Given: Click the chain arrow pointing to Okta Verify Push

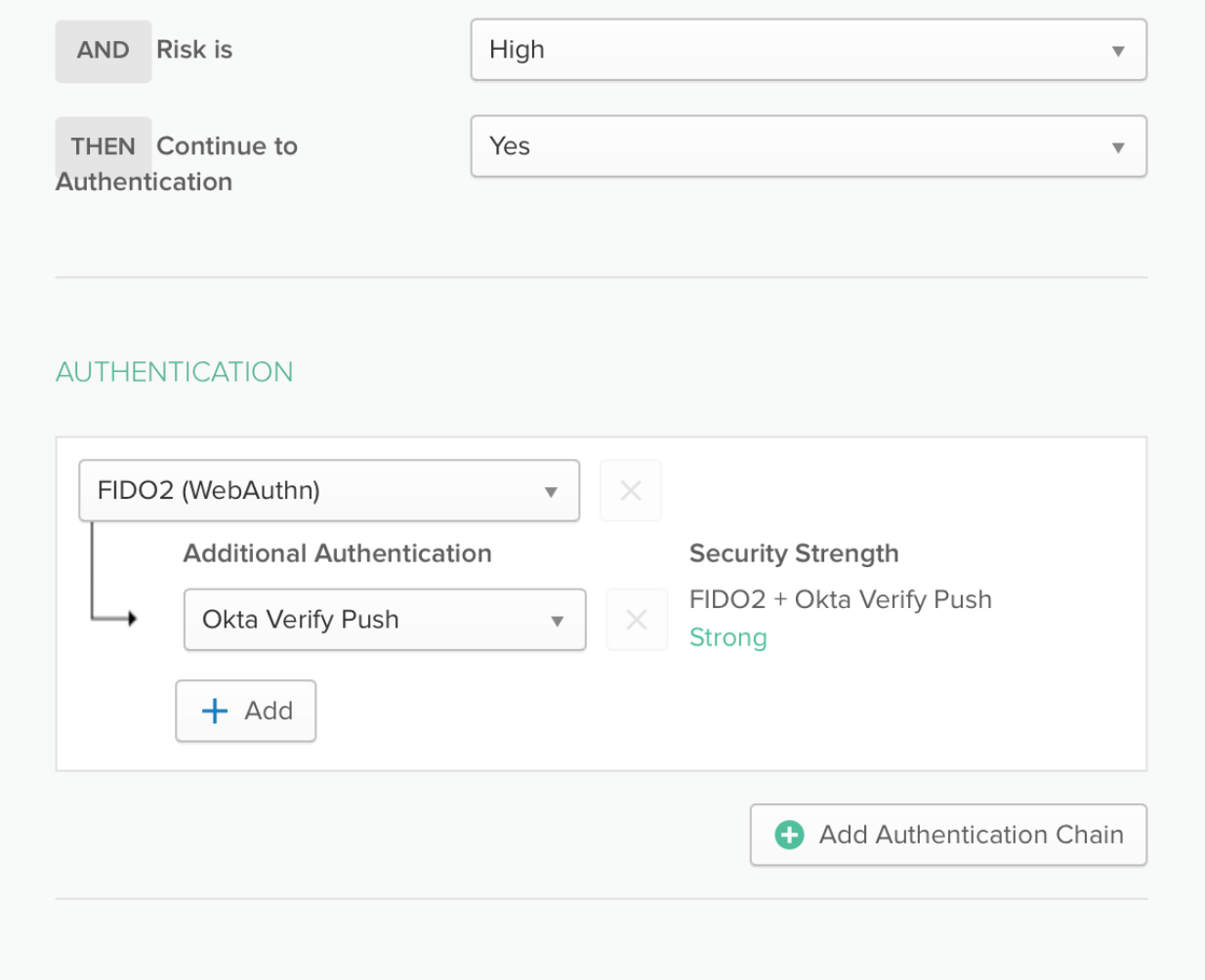Looking at the screenshot, I should pos(130,618).
